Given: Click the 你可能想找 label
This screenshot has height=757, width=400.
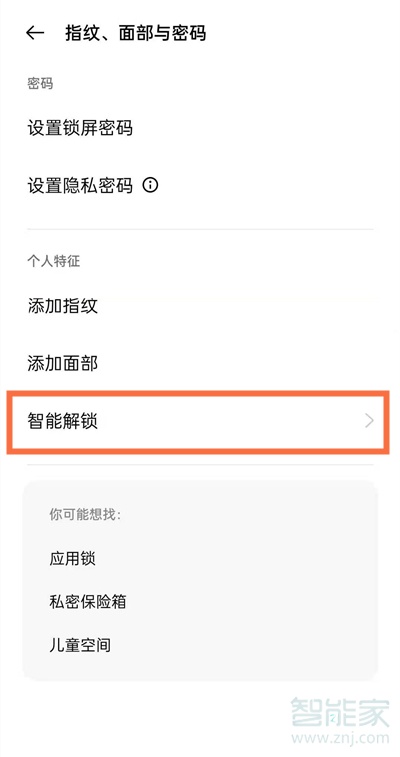Looking at the screenshot, I should (85, 514).
